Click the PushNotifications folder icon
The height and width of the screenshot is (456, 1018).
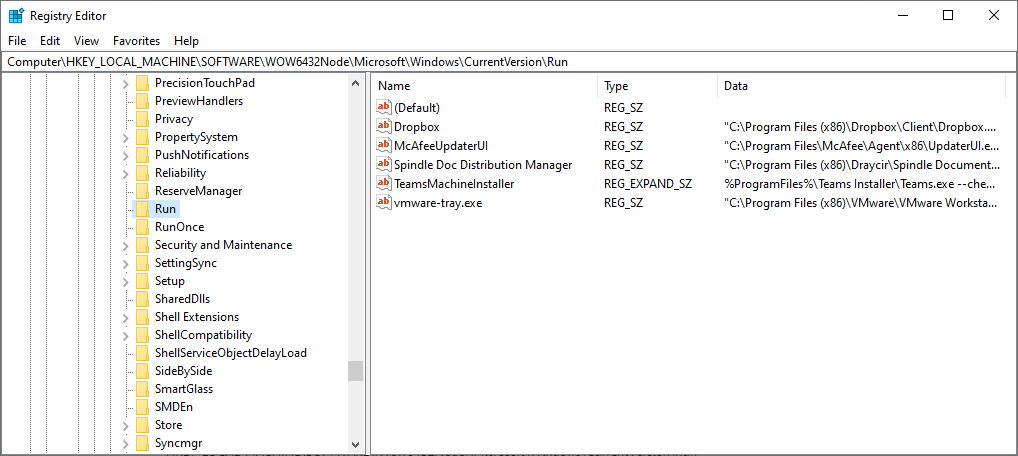(143, 155)
